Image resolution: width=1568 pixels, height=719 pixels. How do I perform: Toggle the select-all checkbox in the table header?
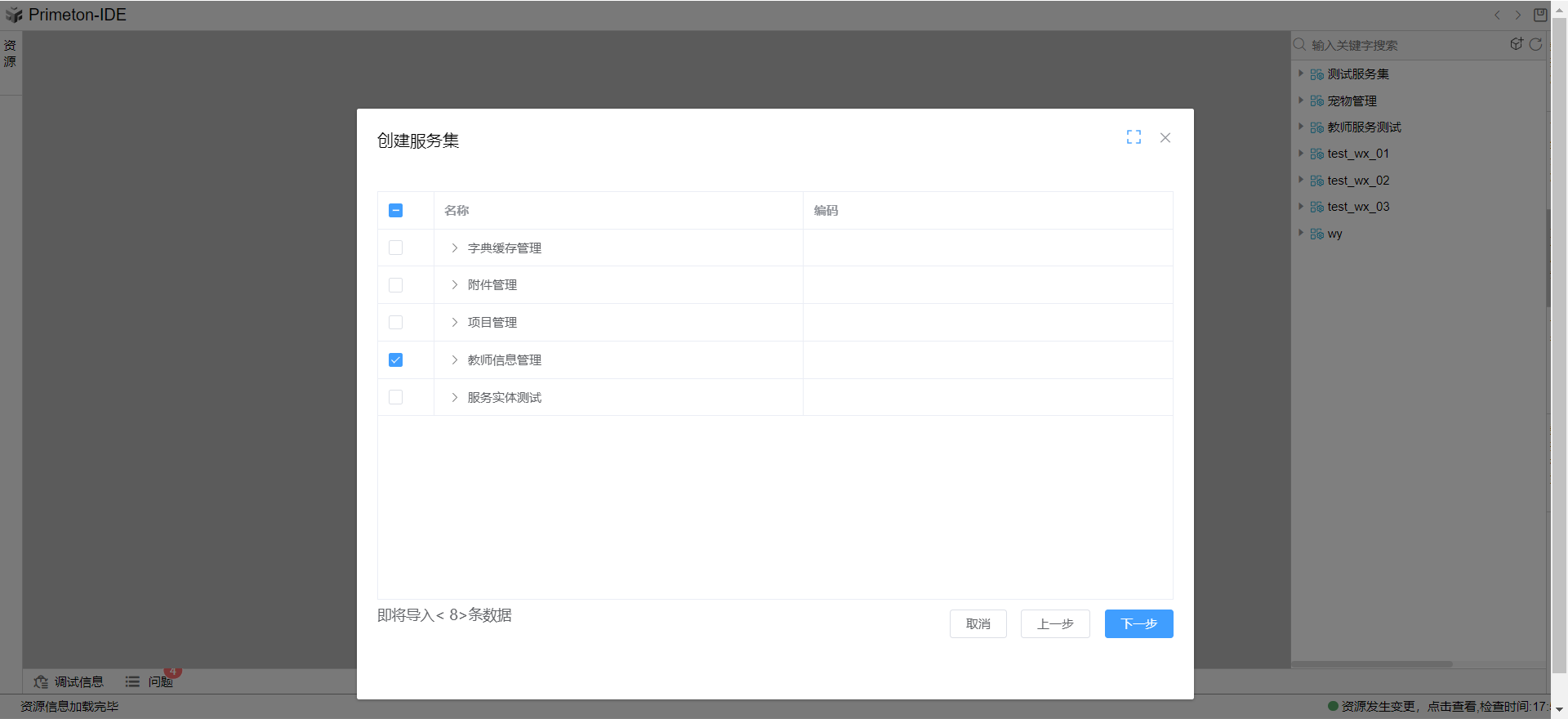click(x=396, y=211)
